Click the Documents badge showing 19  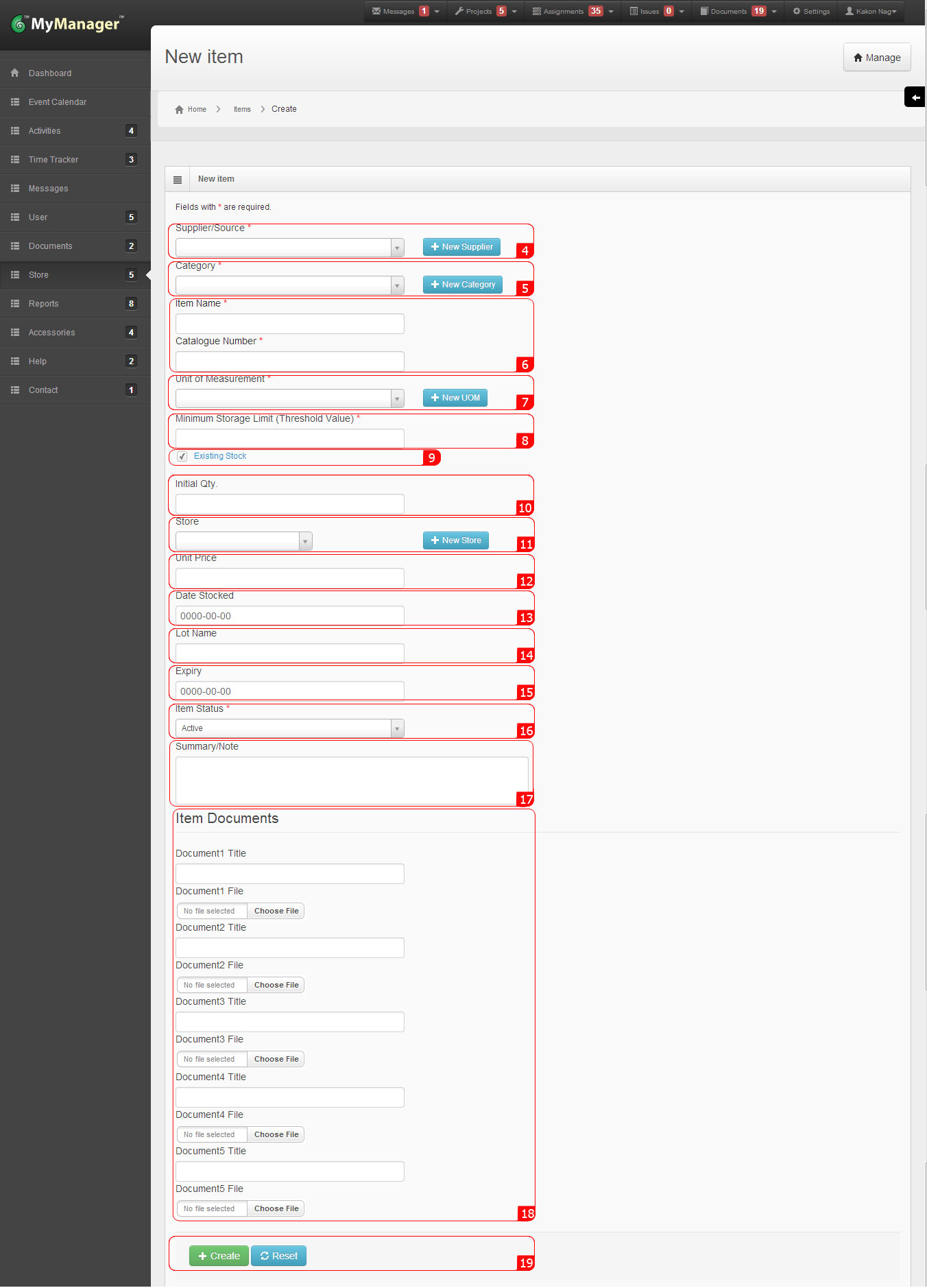tap(758, 11)
